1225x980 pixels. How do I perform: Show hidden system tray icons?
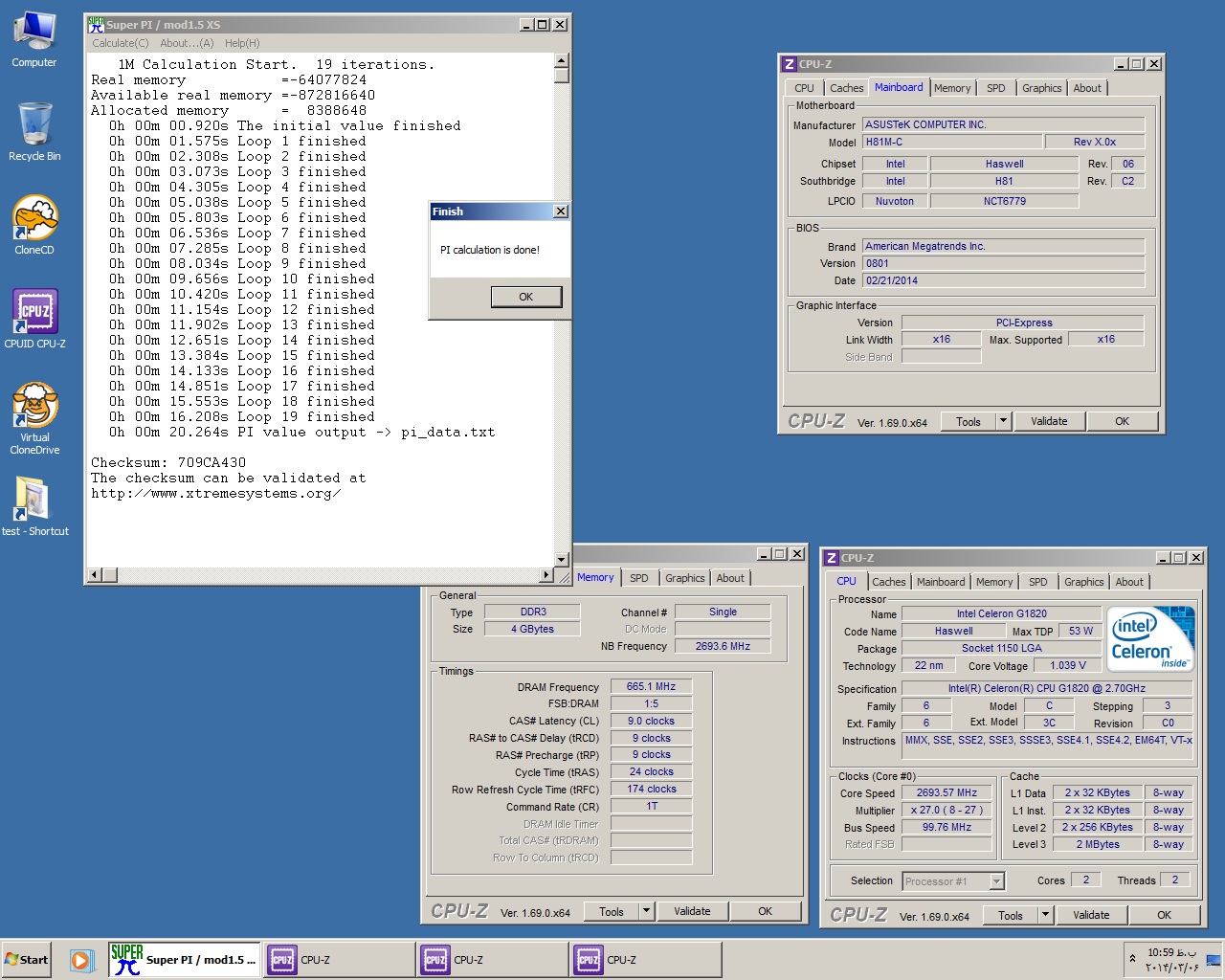pyautogui.click(x=1133, y=958)
